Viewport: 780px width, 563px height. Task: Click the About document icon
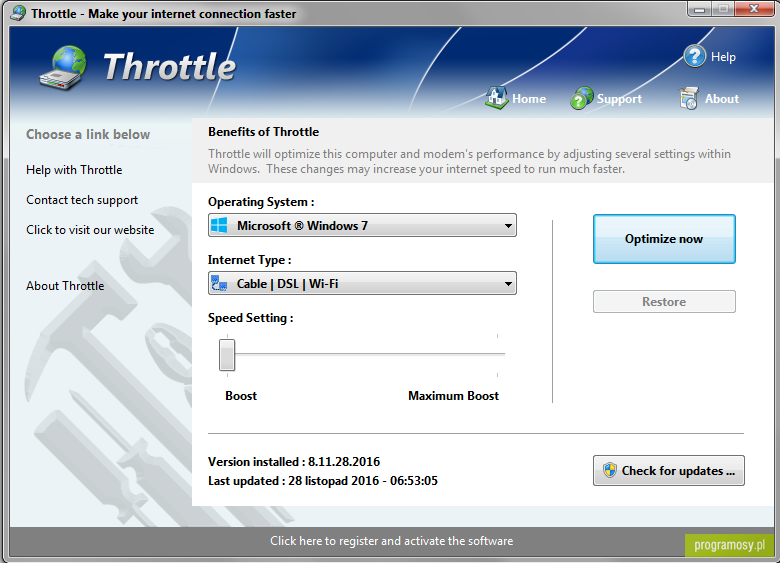[689, 98]
